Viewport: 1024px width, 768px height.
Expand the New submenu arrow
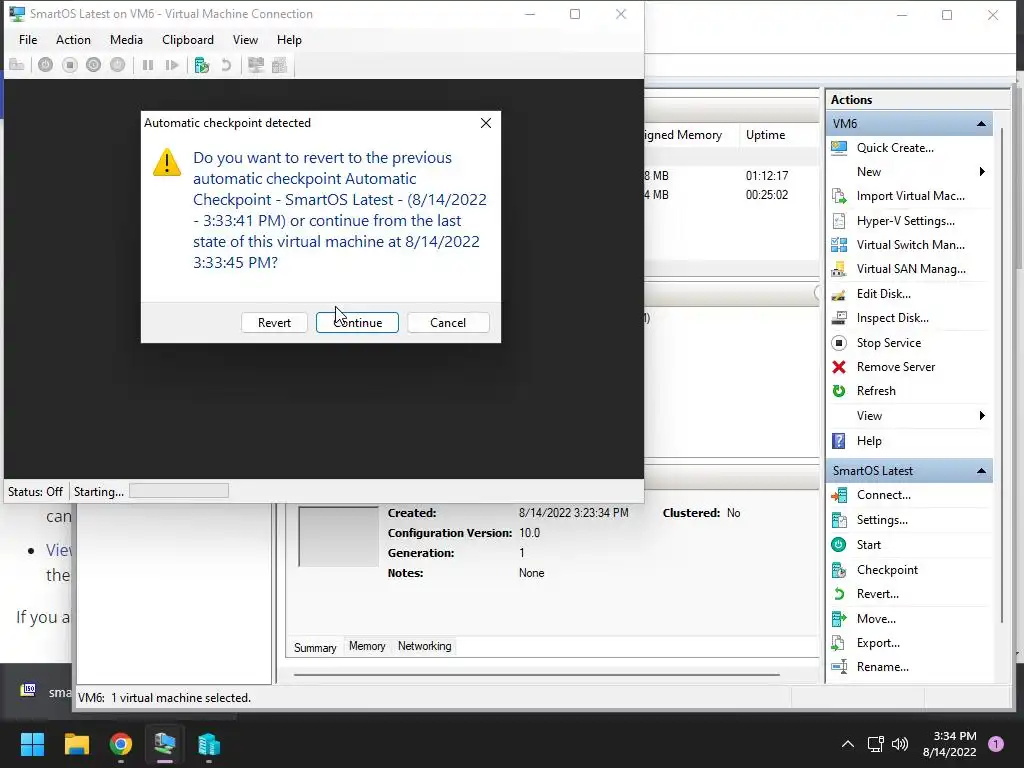click(982, 172)
